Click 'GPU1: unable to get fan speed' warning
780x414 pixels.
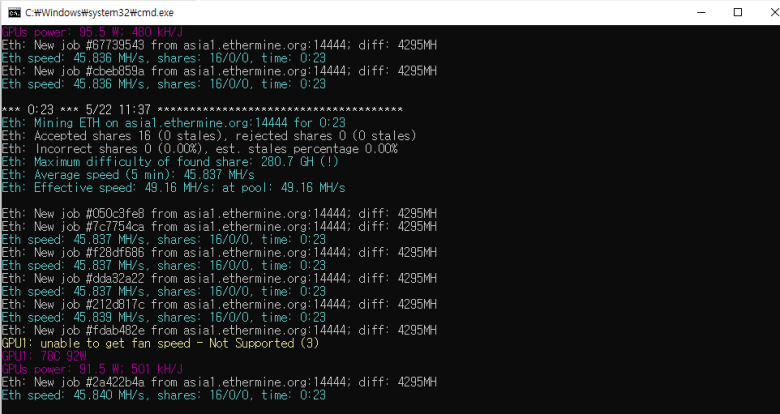[160, 343]
